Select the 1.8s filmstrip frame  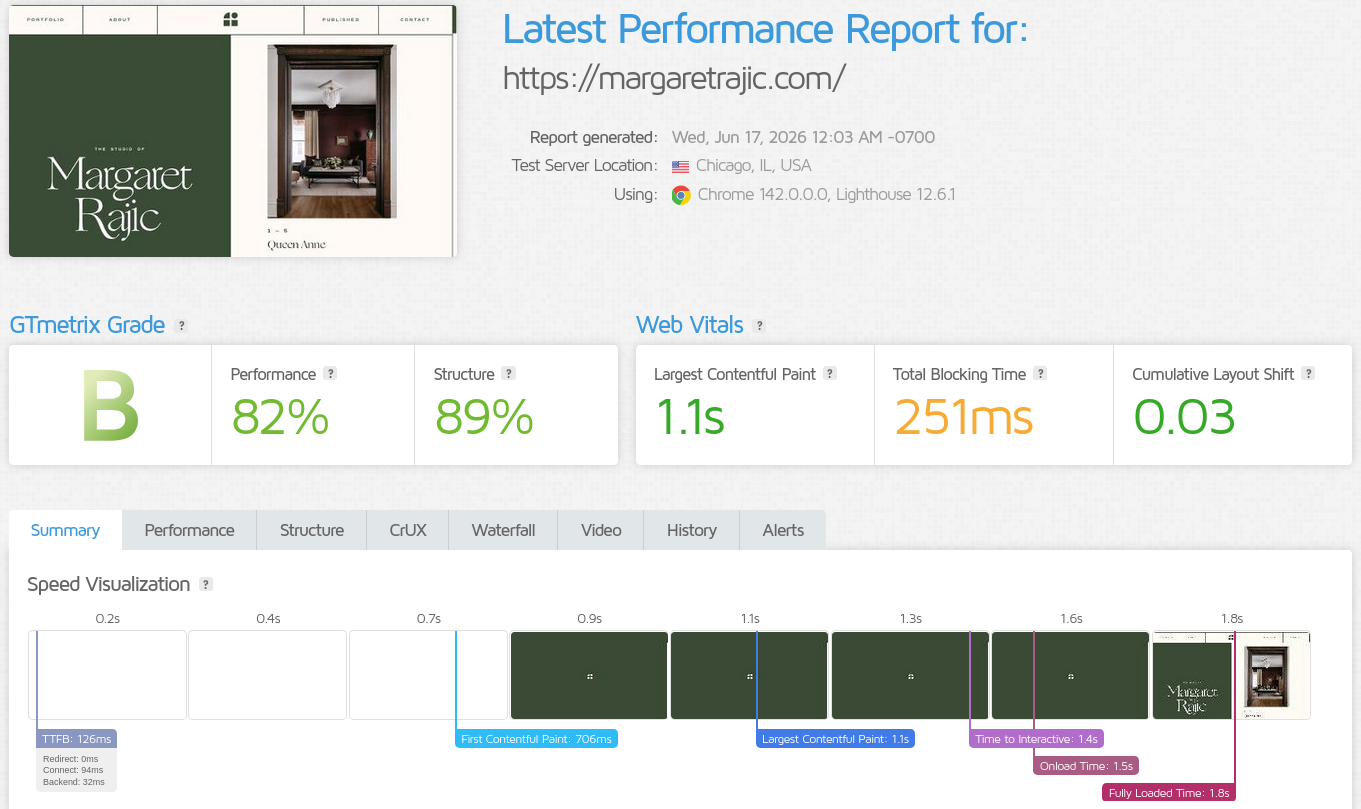(x=1231, y=675)
